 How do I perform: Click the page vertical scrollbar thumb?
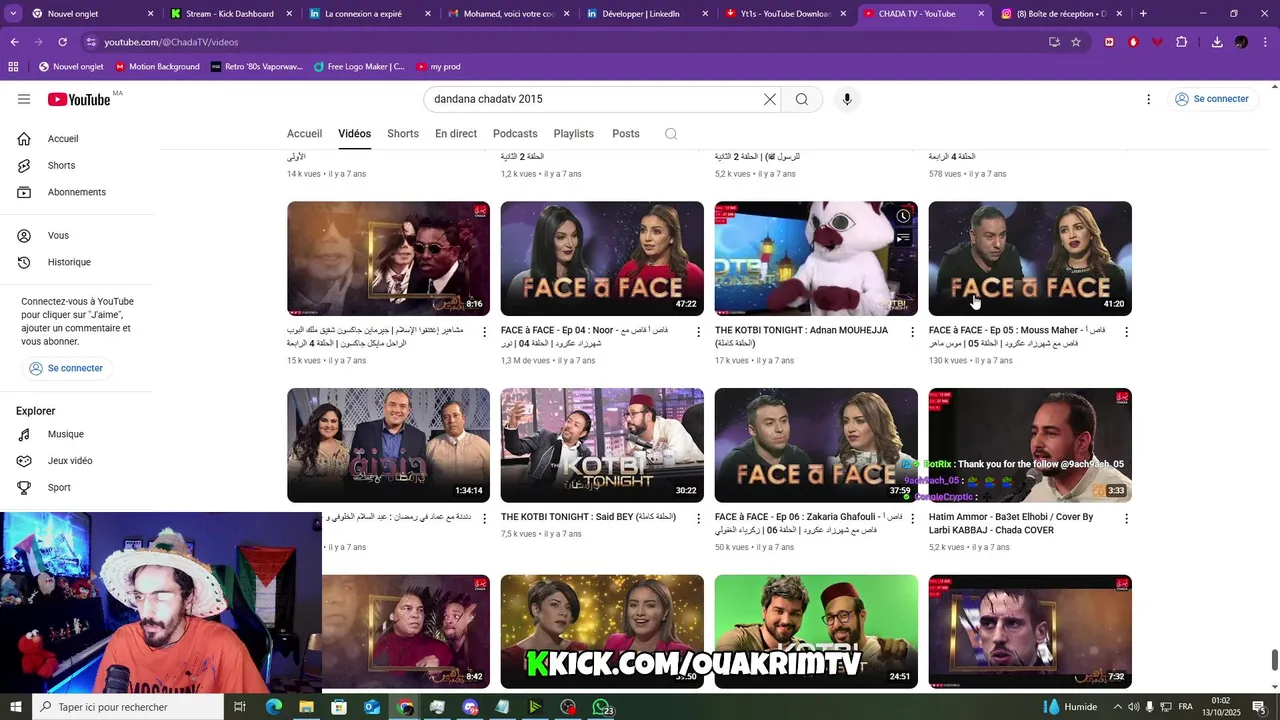coord(1274,661)
